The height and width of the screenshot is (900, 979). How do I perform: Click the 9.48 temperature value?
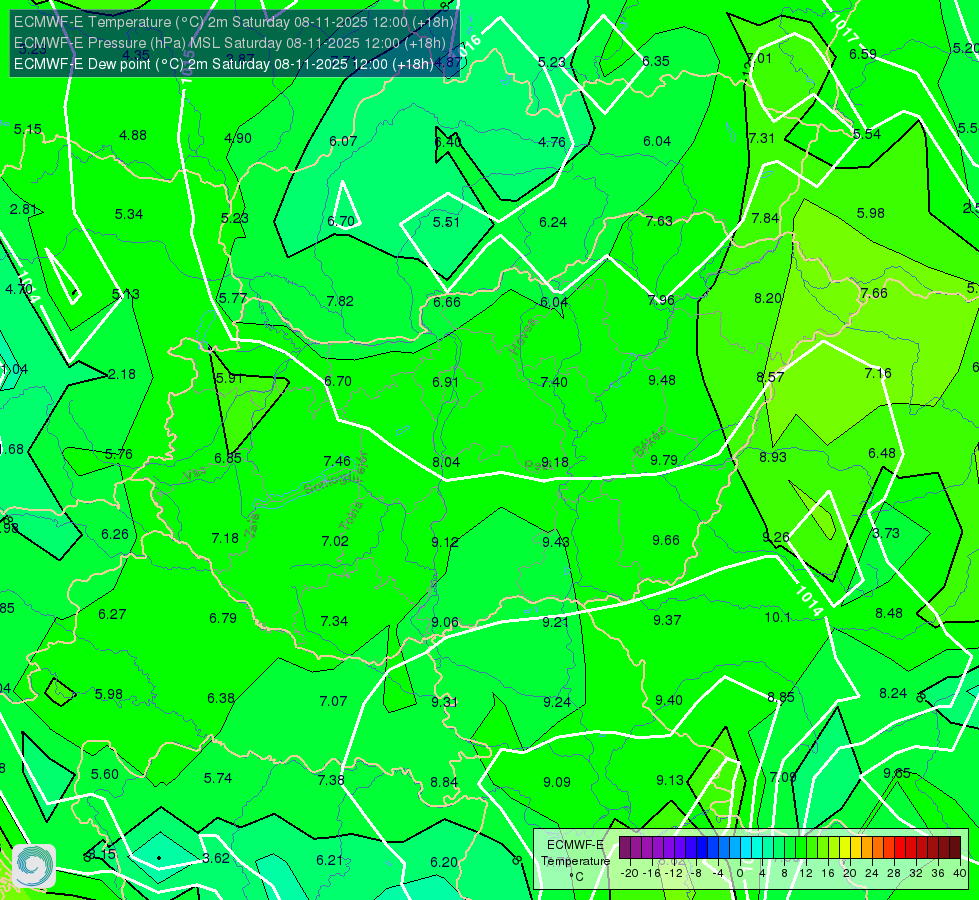click(662, 380)
